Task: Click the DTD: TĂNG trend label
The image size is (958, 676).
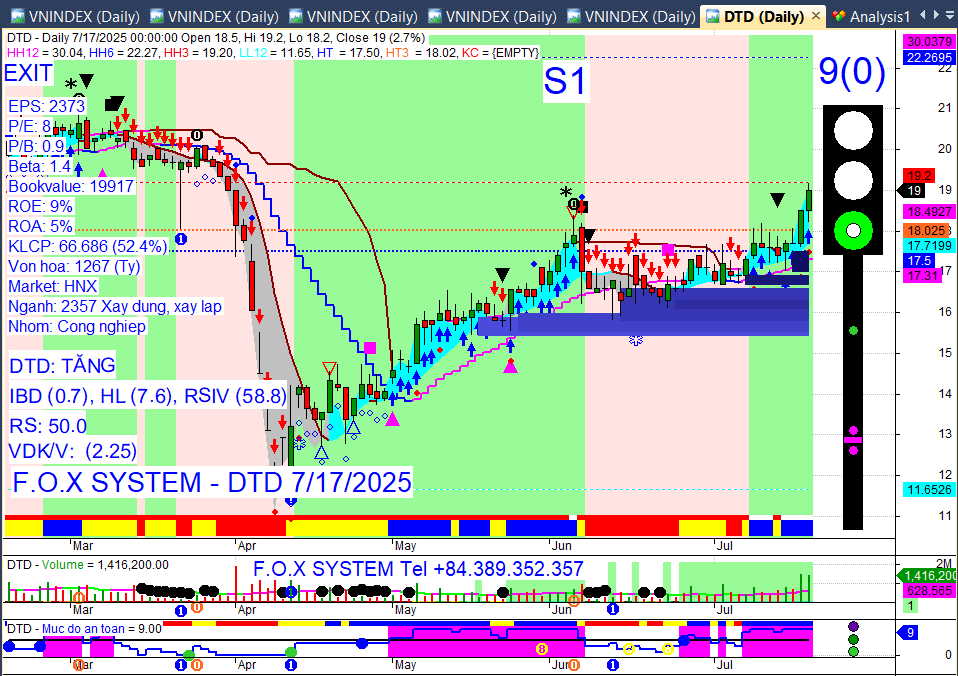Action: click(x=62, y=366)
